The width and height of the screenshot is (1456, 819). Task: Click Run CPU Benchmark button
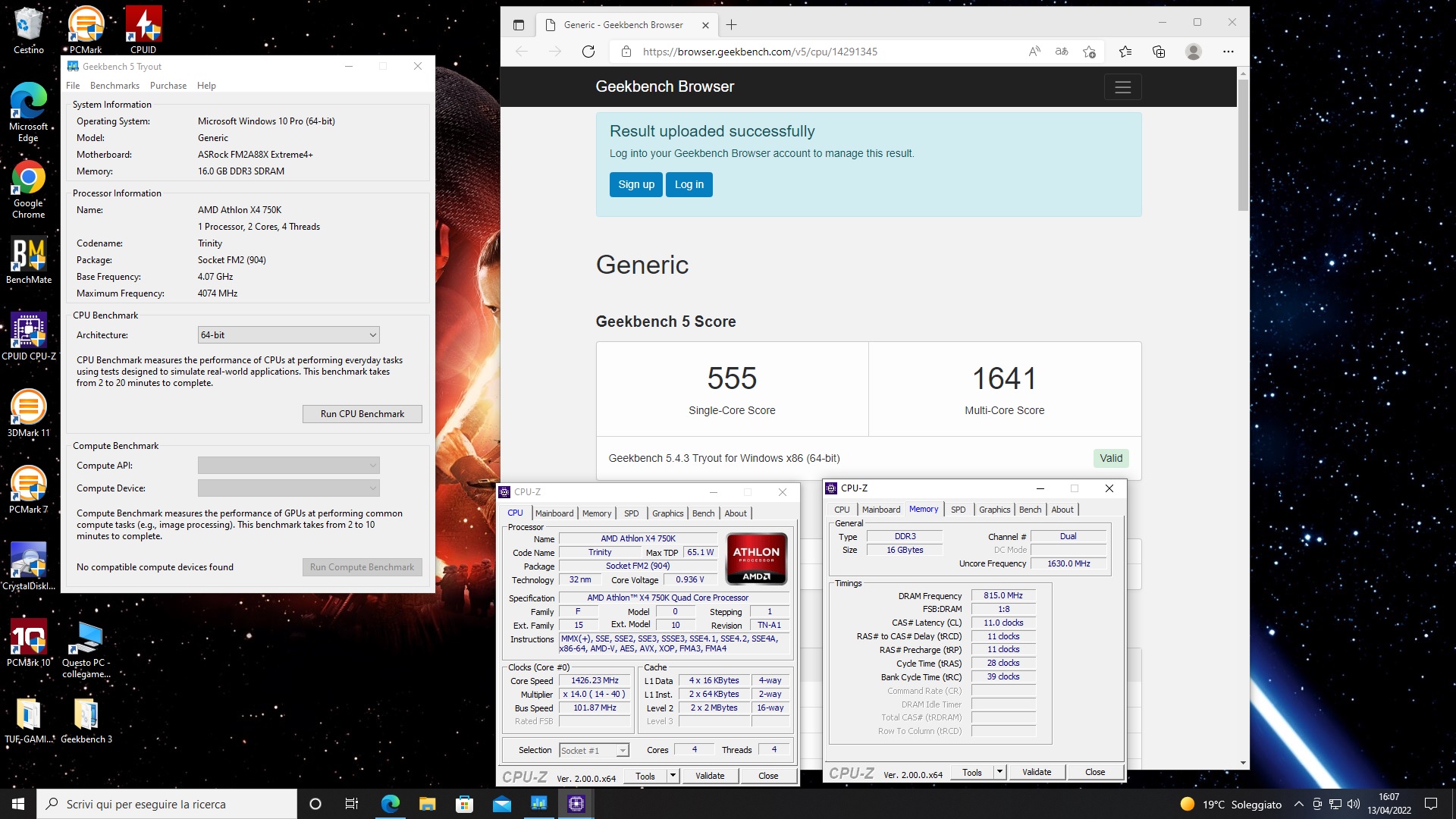pos(362,414)
